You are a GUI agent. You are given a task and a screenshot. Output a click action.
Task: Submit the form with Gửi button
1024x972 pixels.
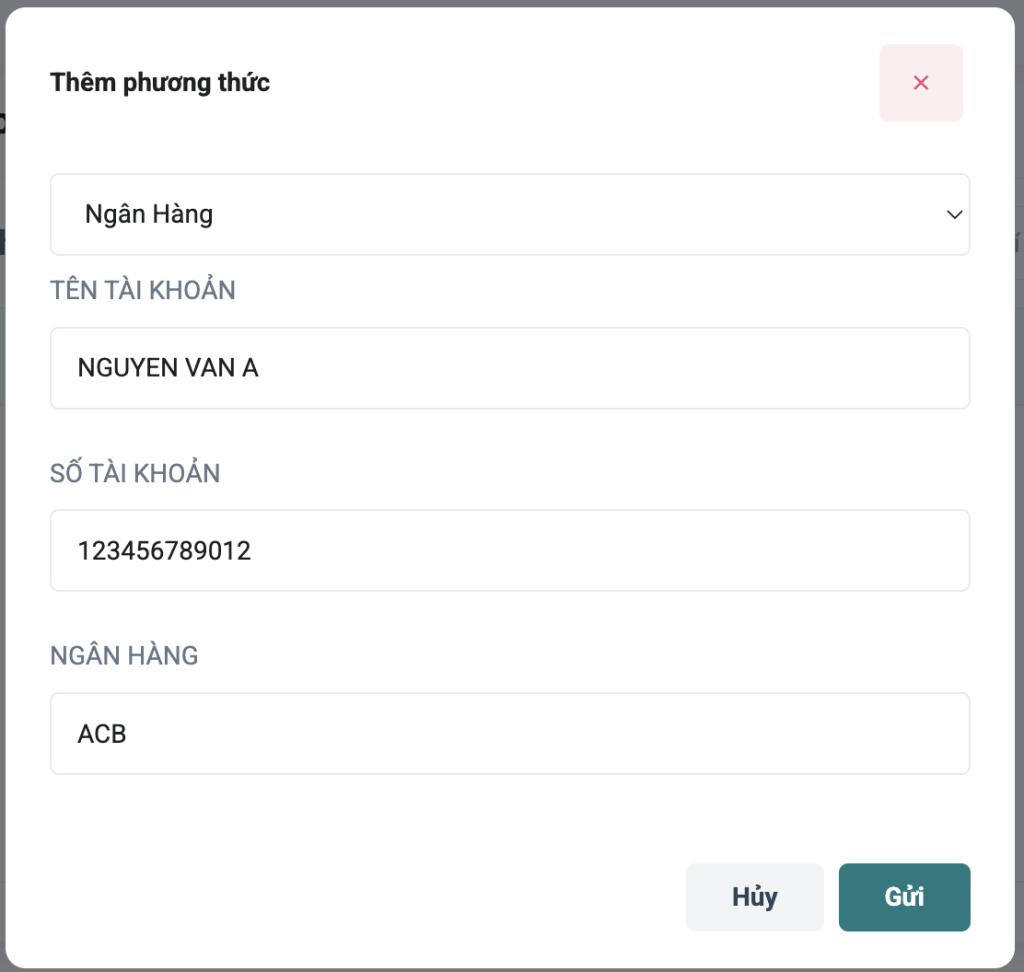pyautogui.click(x=904, y=897)
